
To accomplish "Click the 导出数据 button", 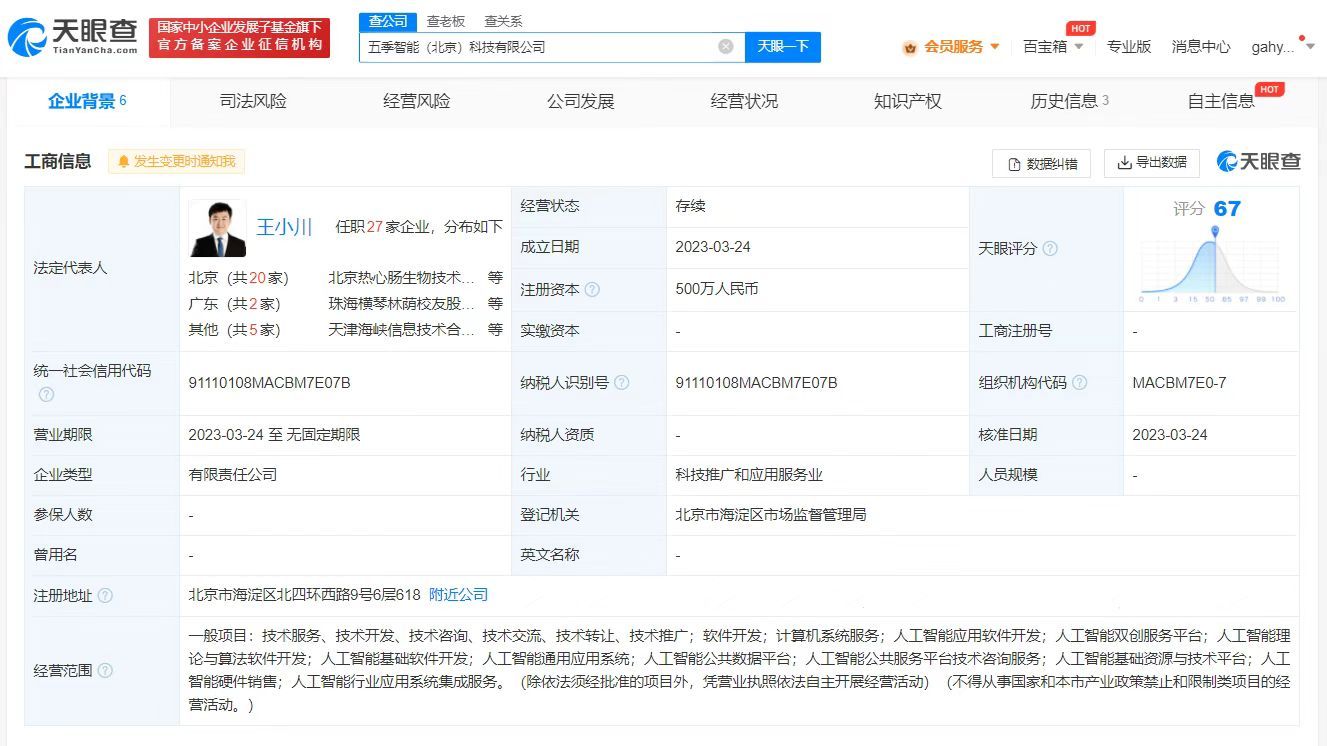I will pyautogui.click(x=1151, y=162).
